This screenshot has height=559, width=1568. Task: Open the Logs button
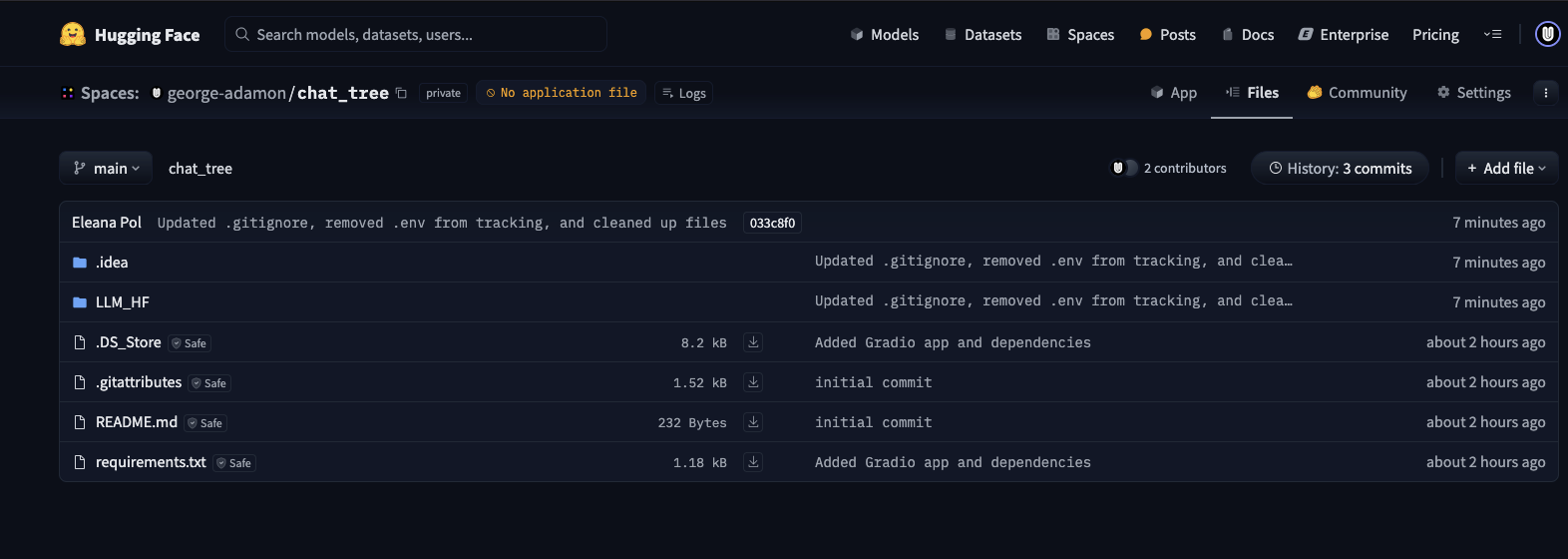tap(684, 93)
